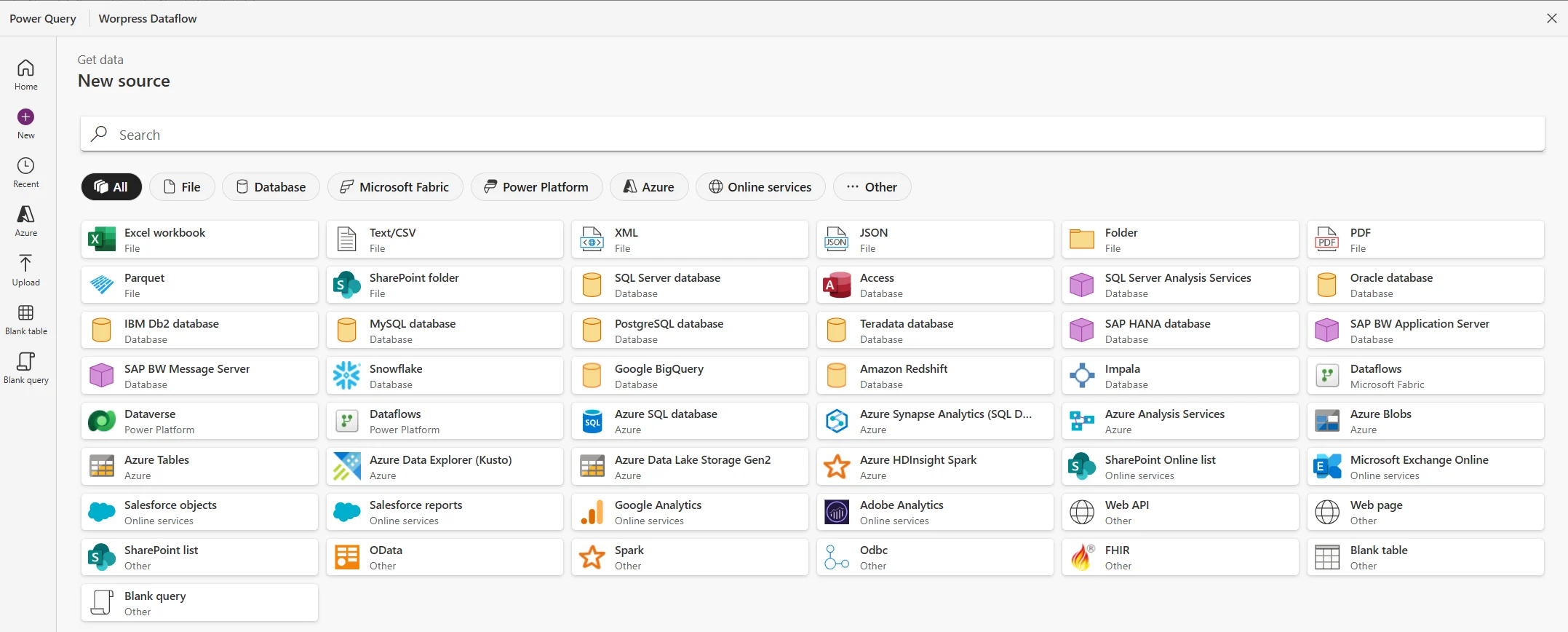Choose the Web page connector
Image resolution: width=1568 pixels, height=632 pixels.
(1425, 512)
